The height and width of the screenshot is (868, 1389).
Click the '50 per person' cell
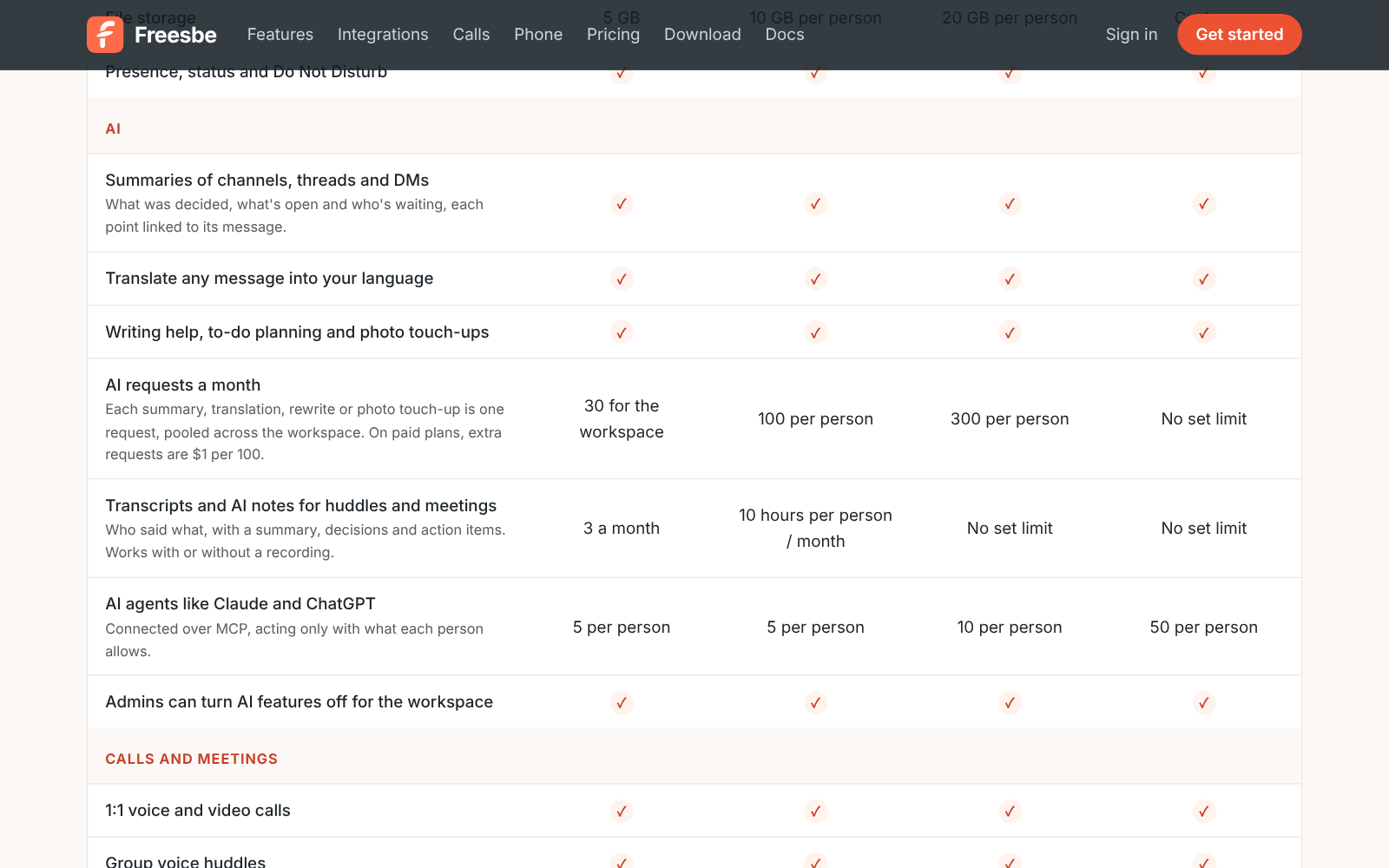click(1204, 628)
